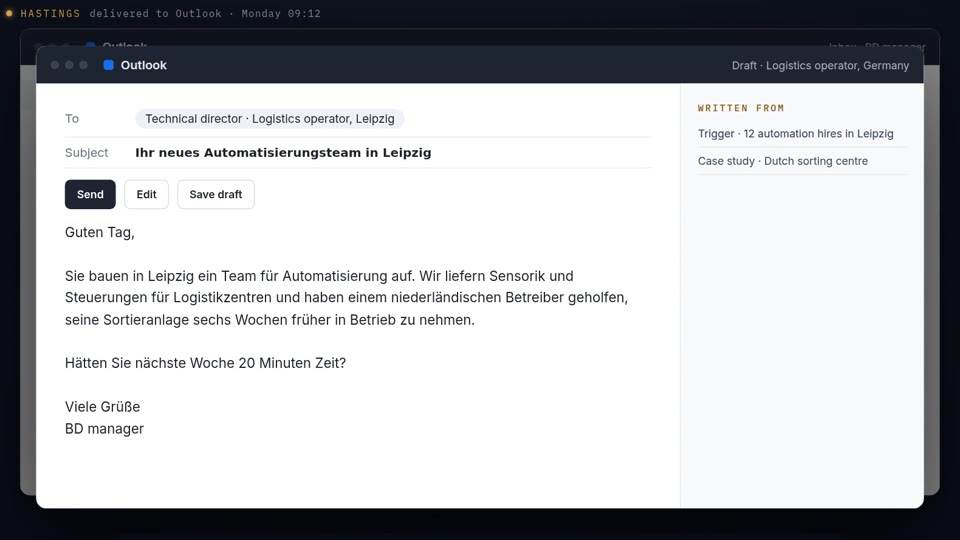Click the WRITTEN FROM panel heading
Image resolution: width=960 pixels, height=540 pixels.
coord(741,108)
